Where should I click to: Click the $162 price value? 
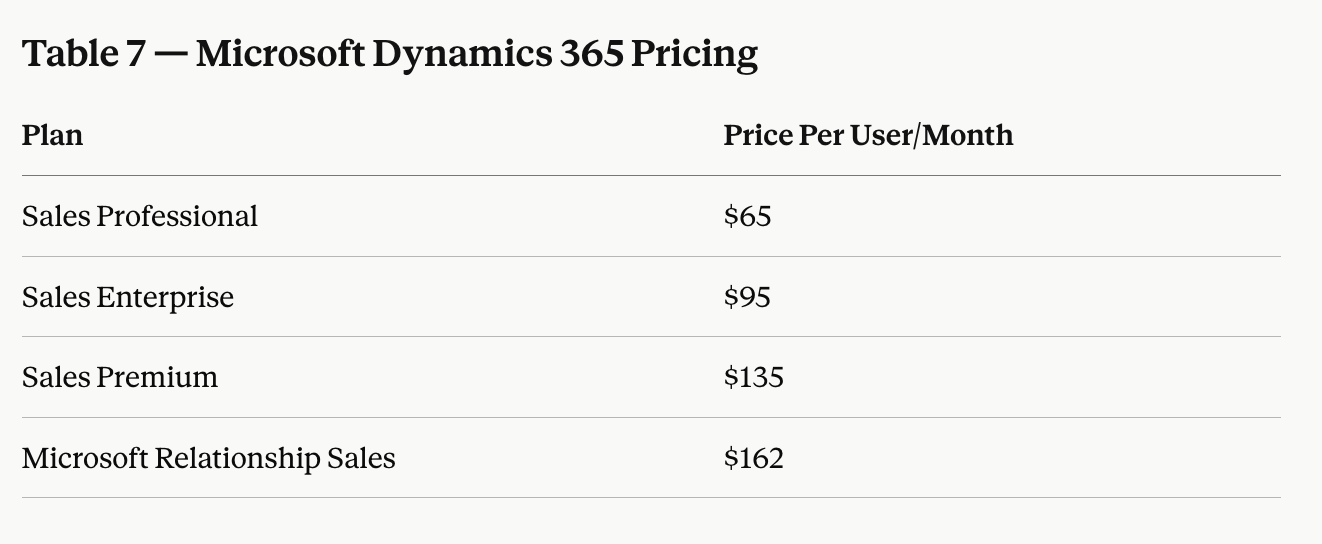pos(754,458)
